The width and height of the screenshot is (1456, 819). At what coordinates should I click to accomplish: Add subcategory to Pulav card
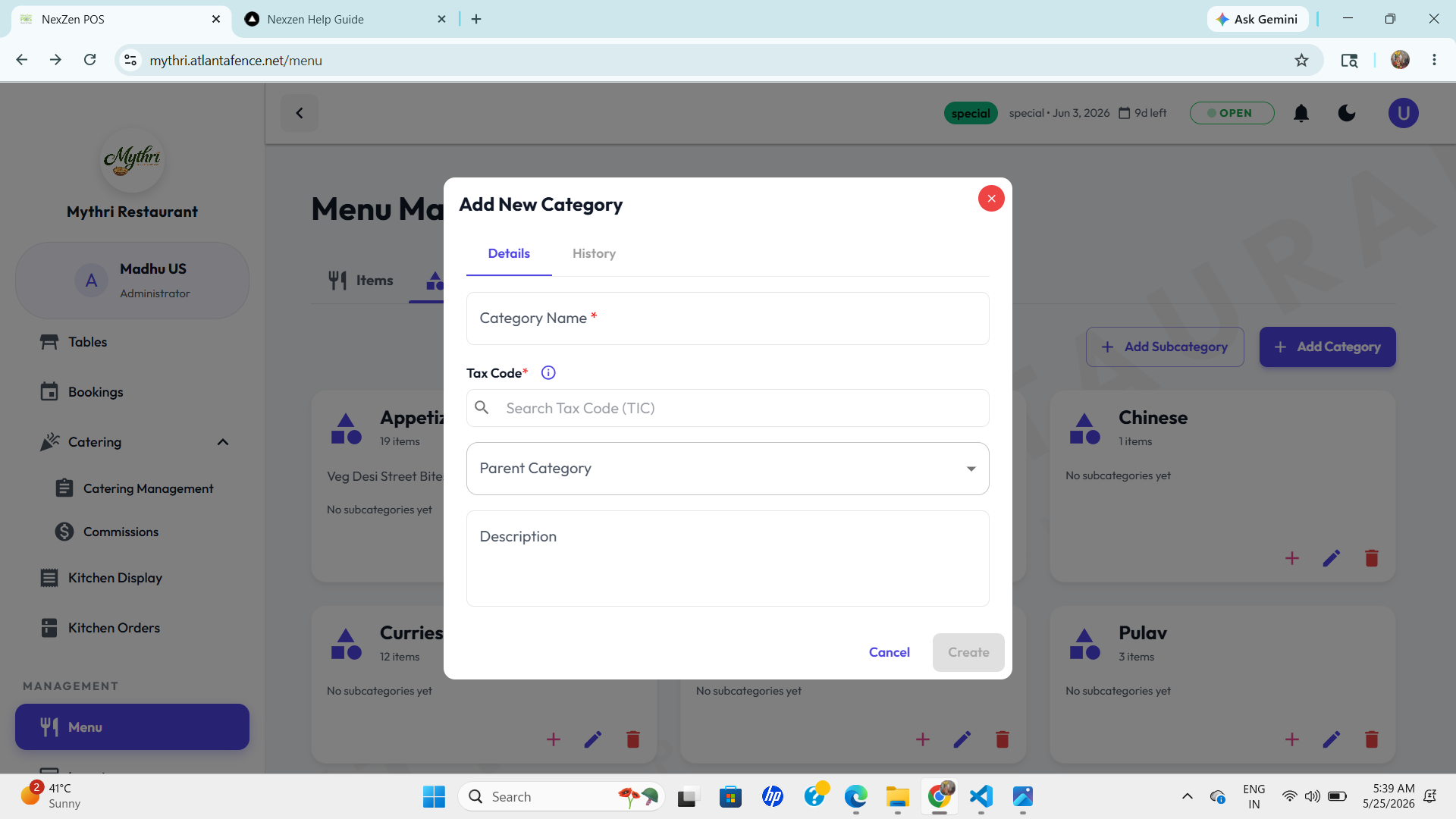(1292, 739)
